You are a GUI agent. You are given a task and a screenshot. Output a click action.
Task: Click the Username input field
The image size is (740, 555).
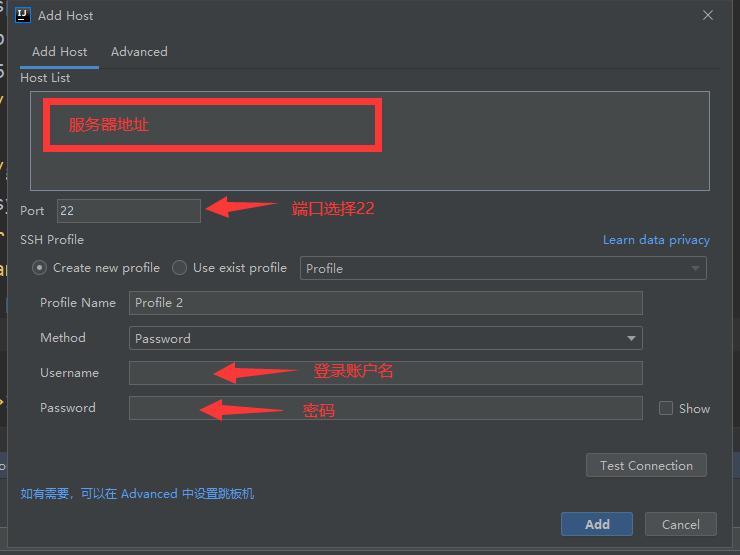pos(386,373)
